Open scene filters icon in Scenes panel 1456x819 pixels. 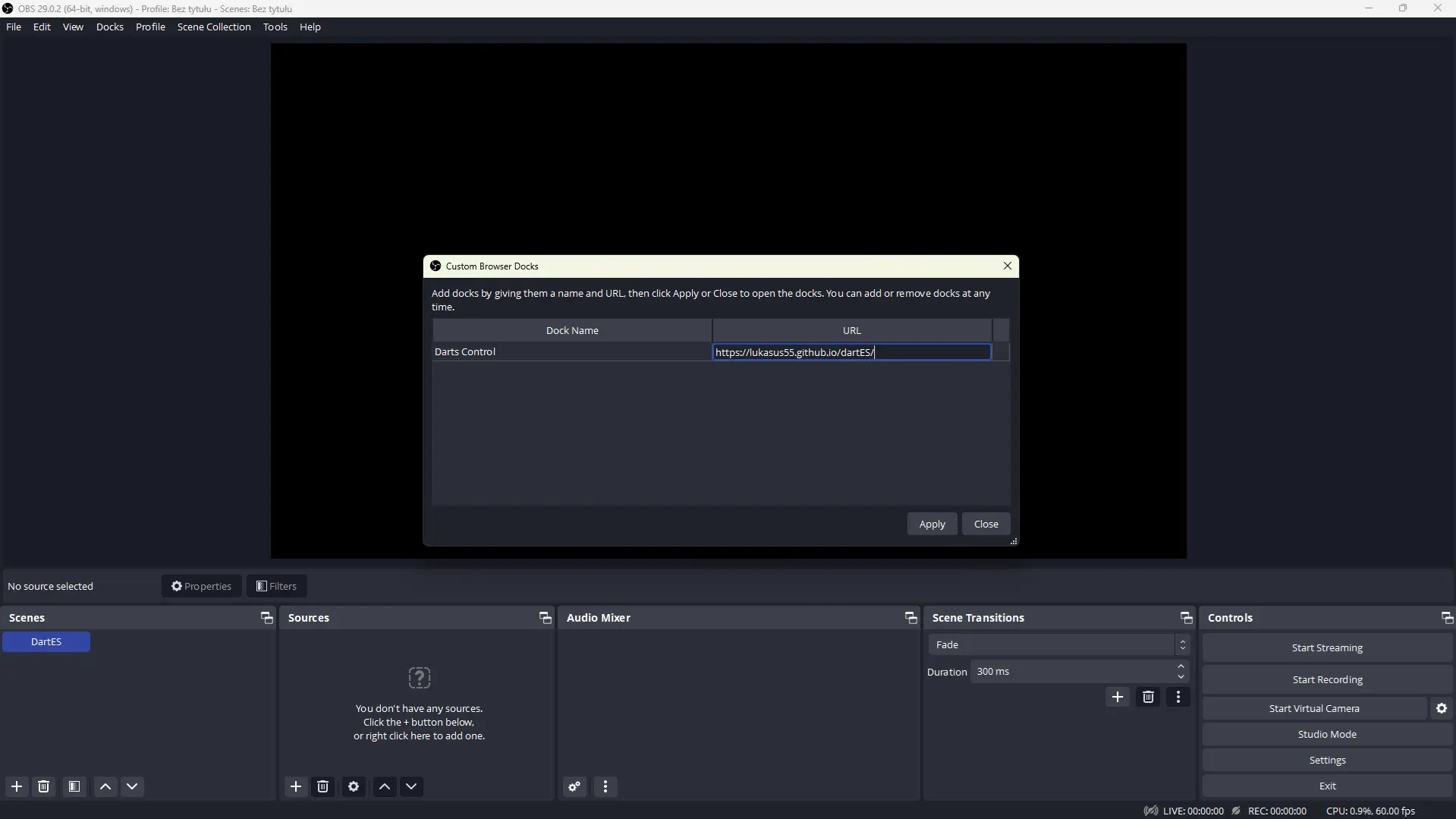(74, 786)
